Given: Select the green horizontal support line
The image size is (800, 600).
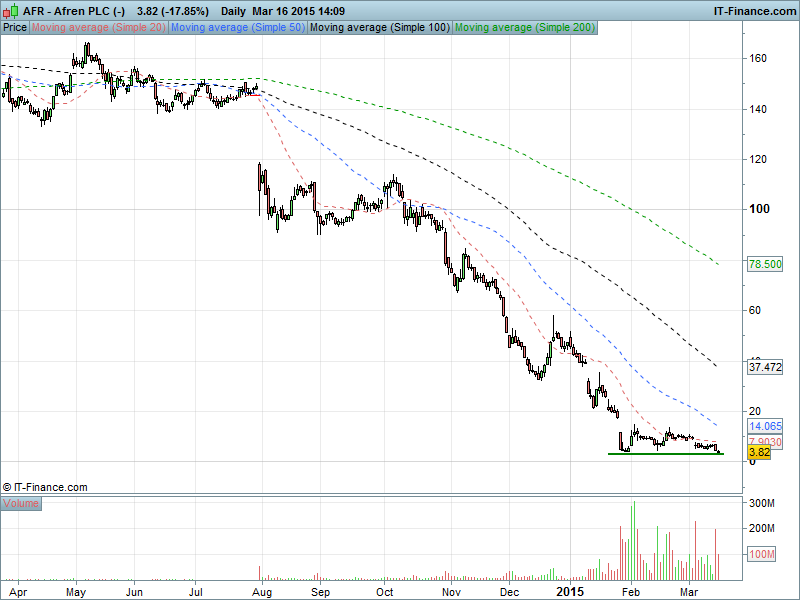Looking at the screenshot, I should tap(665, 454).
